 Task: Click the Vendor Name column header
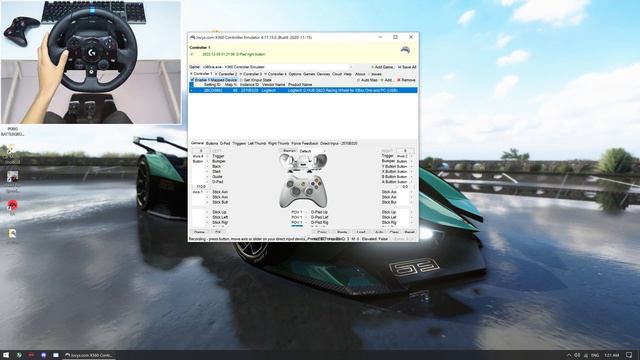tap(273, 85)
